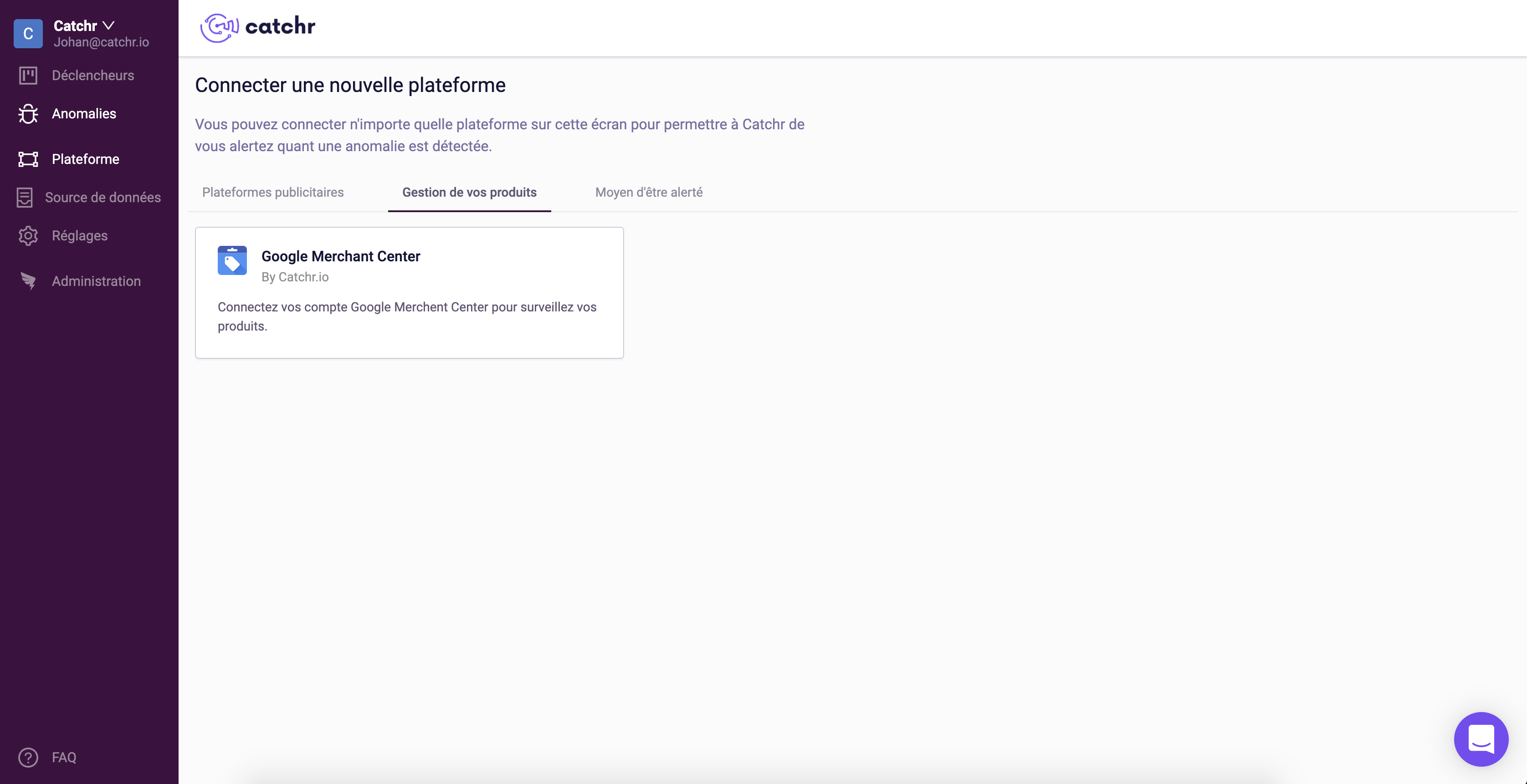Open the Google Merchant Center connection card
The height and width of the screenshot is (784, 1527).
pyautogui.click(x=409, y=292)
